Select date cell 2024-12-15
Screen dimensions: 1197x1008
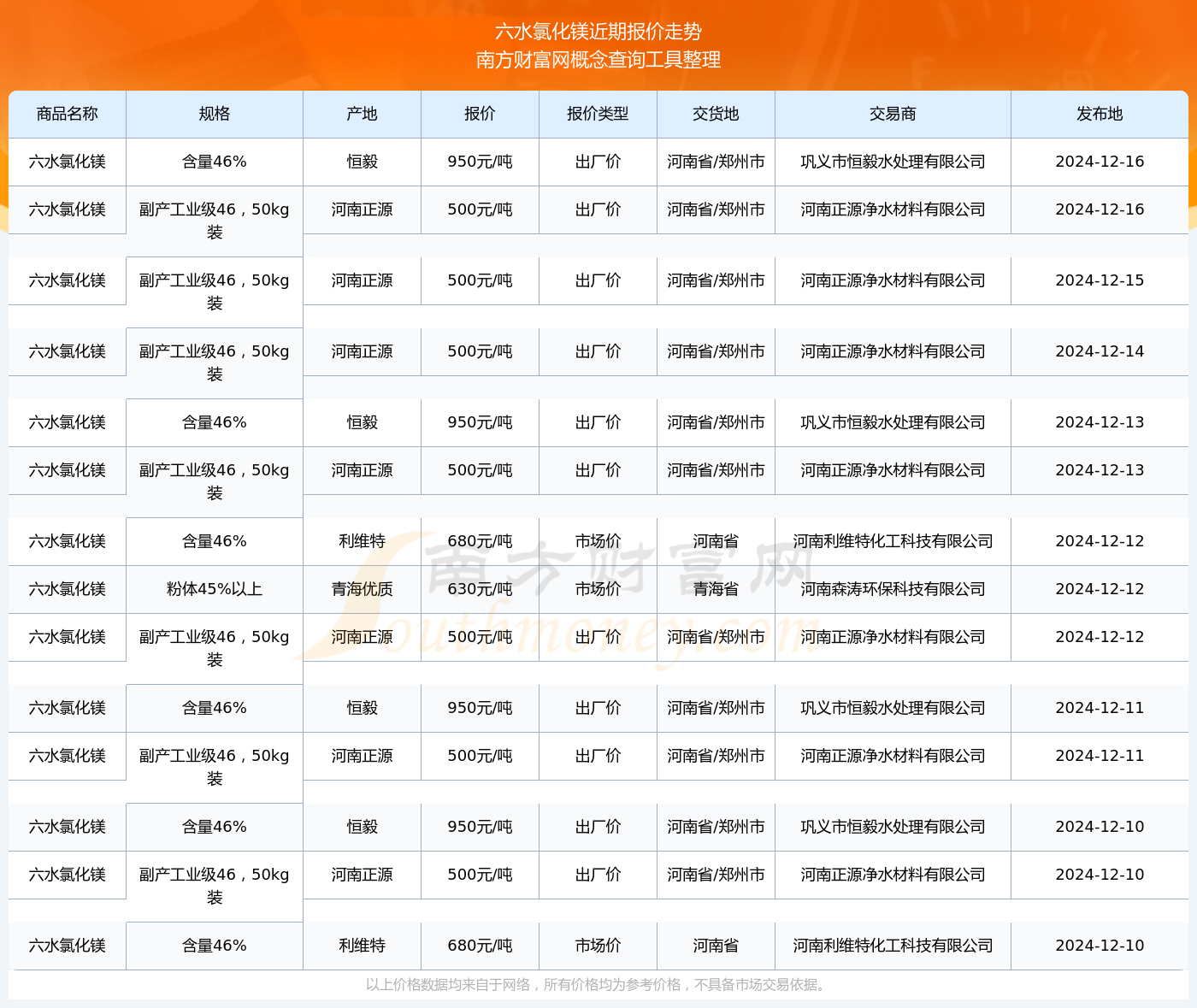click(1100, 280)
